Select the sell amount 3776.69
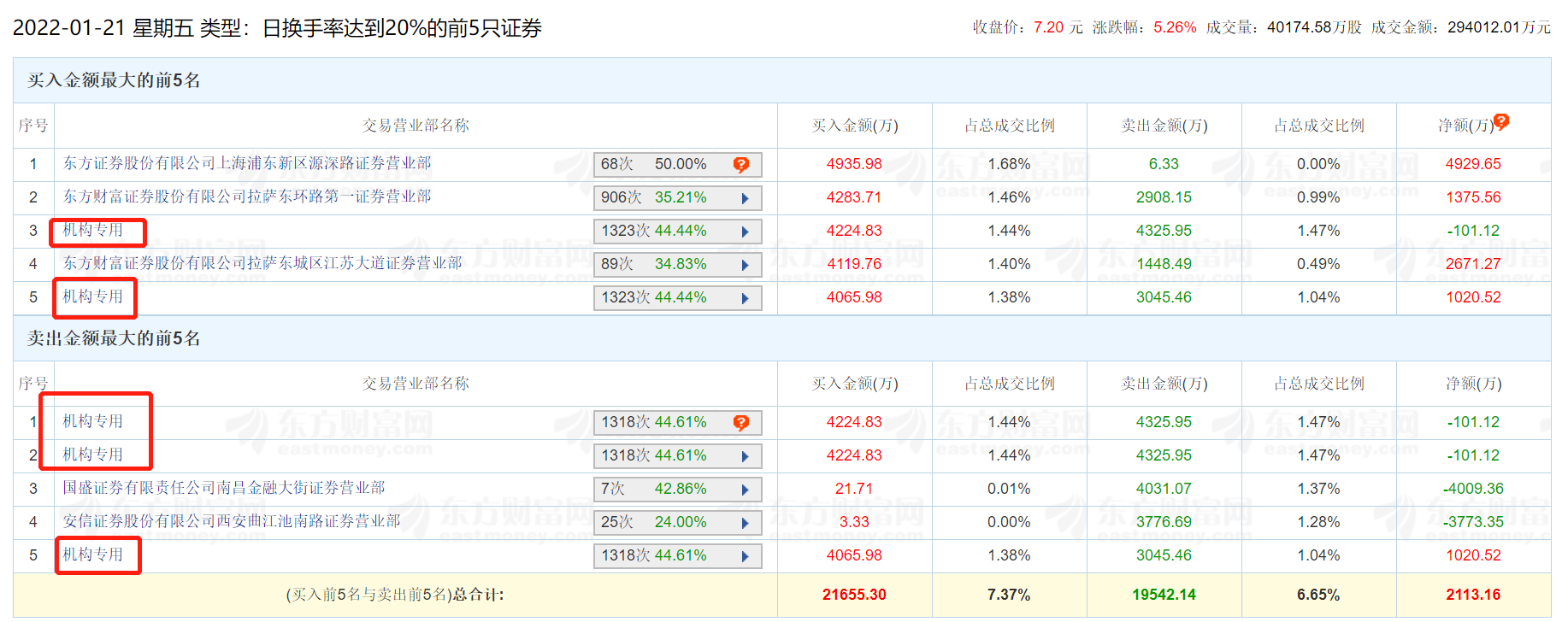The image size is (1568, 622). click(1164, 522)
